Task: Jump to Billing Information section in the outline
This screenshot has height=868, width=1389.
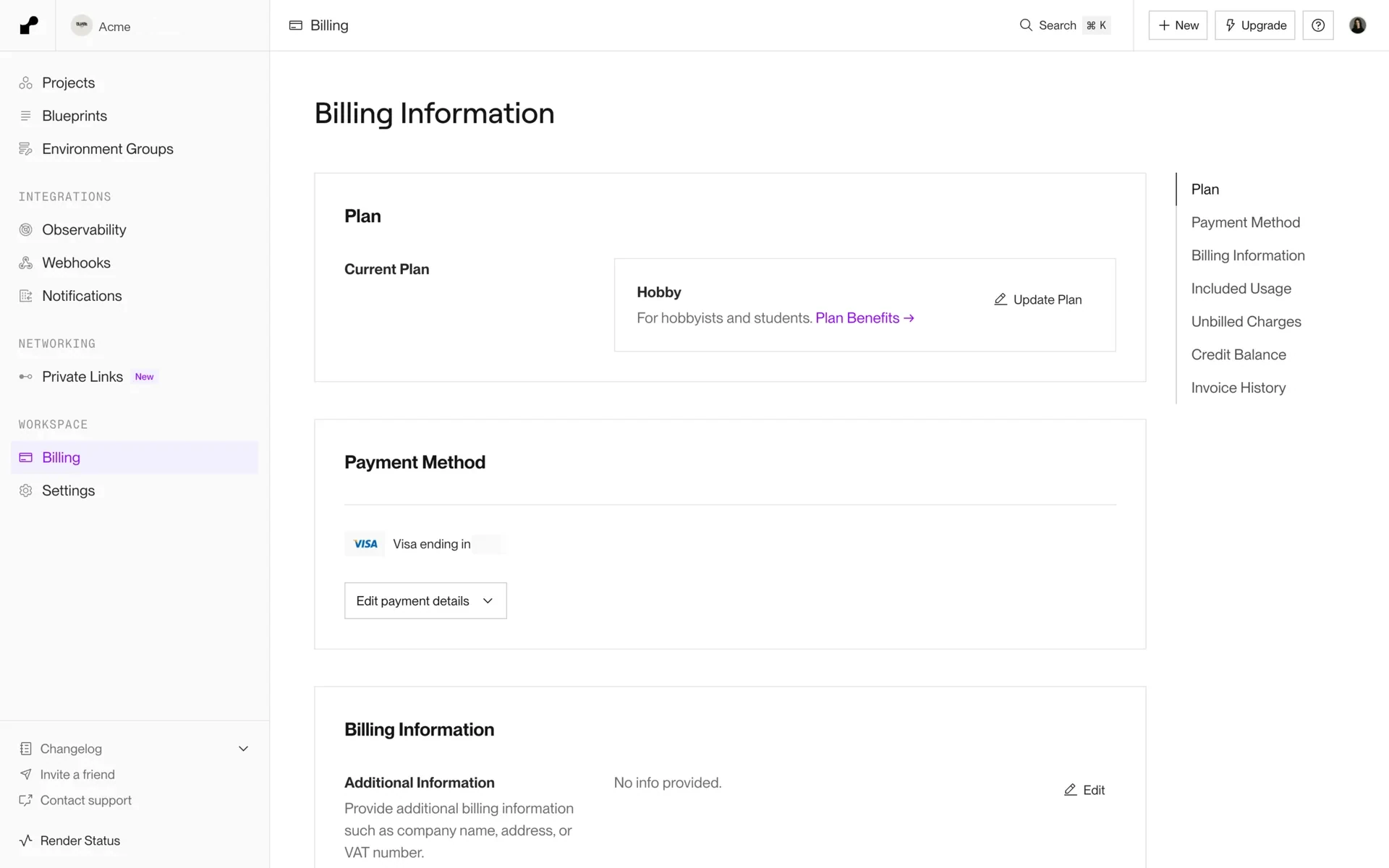Action: (1248, 255)
